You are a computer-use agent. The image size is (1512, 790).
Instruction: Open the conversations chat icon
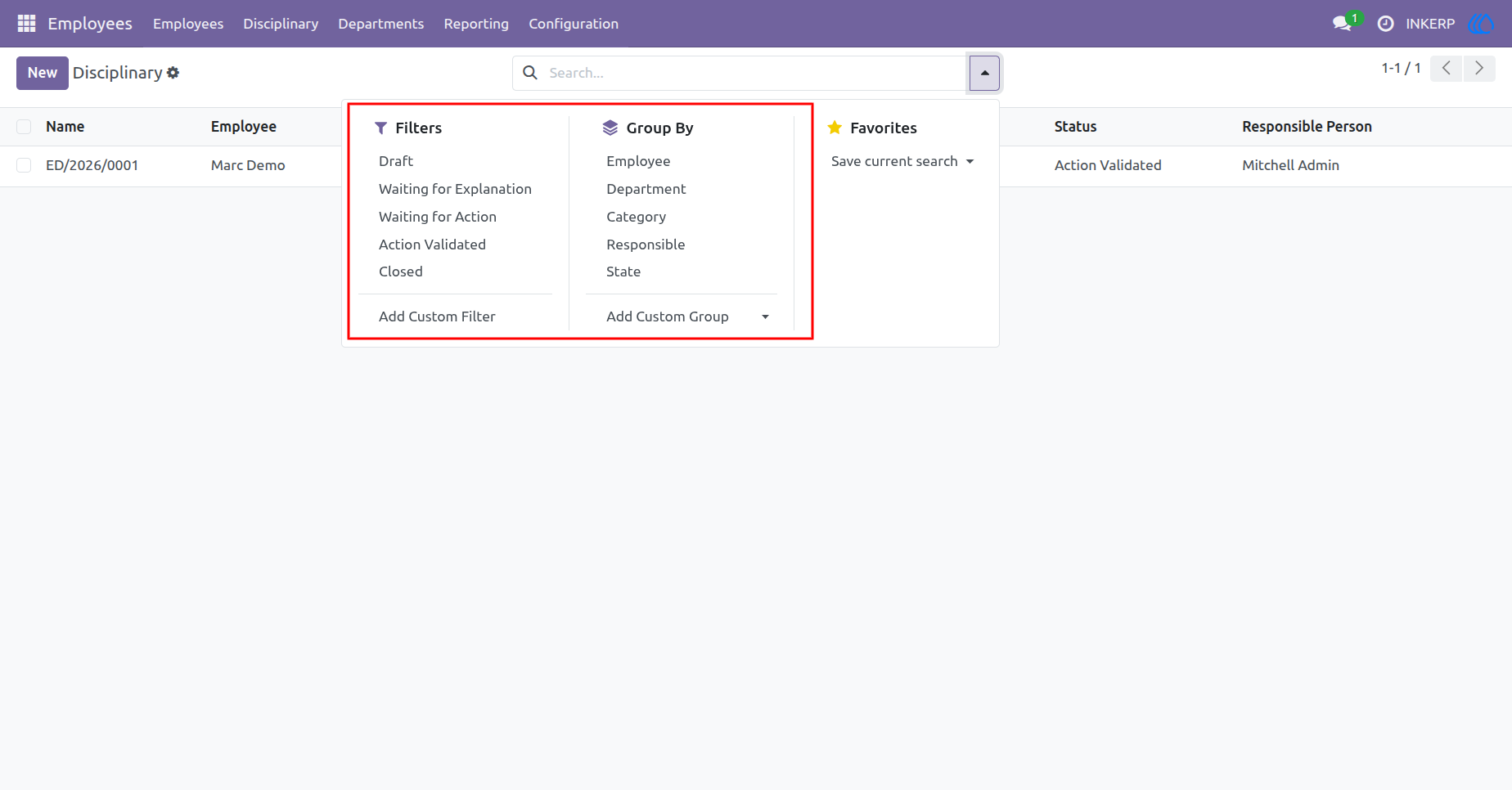[x=1342, y=24]
